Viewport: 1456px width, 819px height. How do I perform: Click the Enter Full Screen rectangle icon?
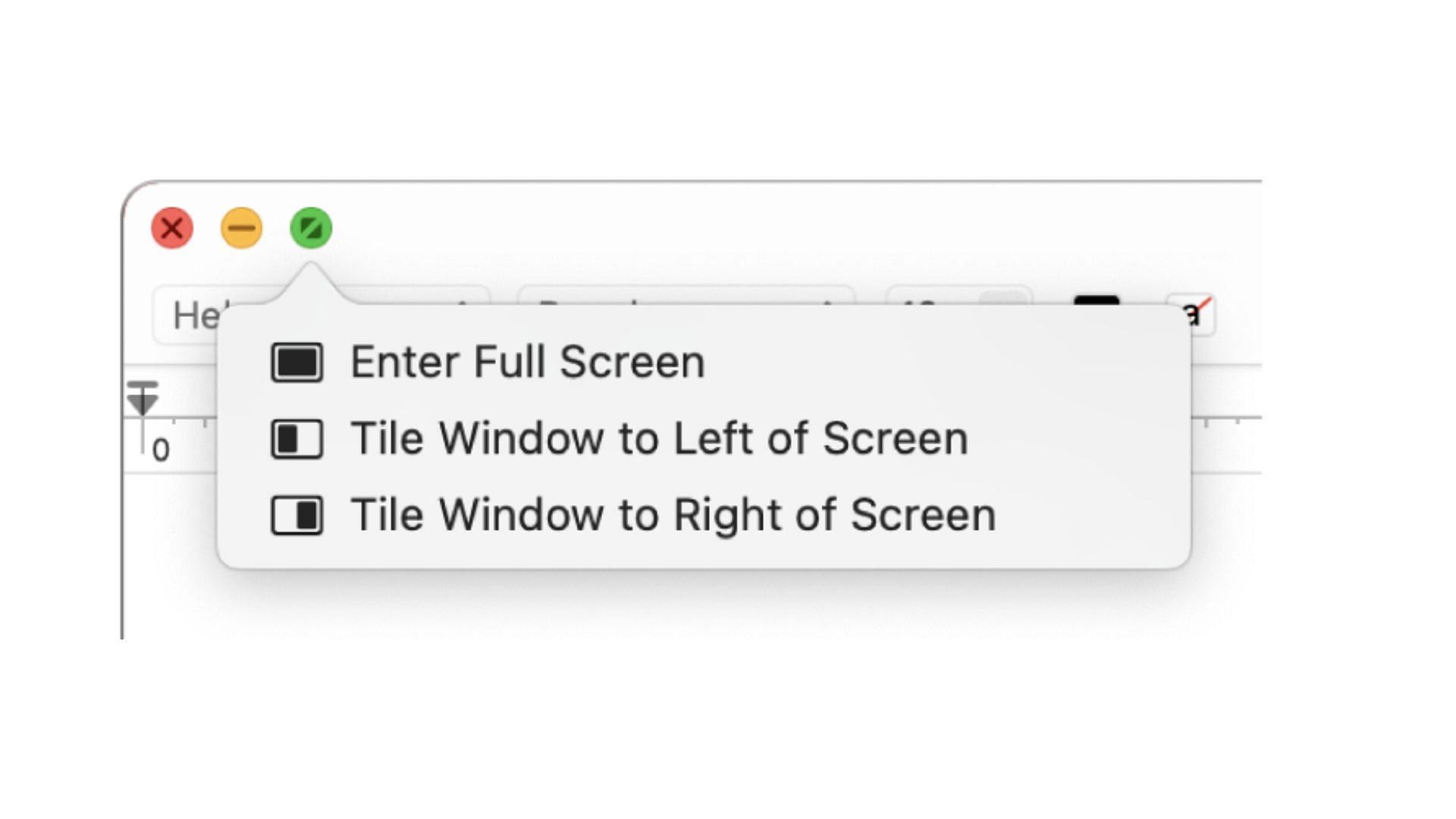coord(297,362)
